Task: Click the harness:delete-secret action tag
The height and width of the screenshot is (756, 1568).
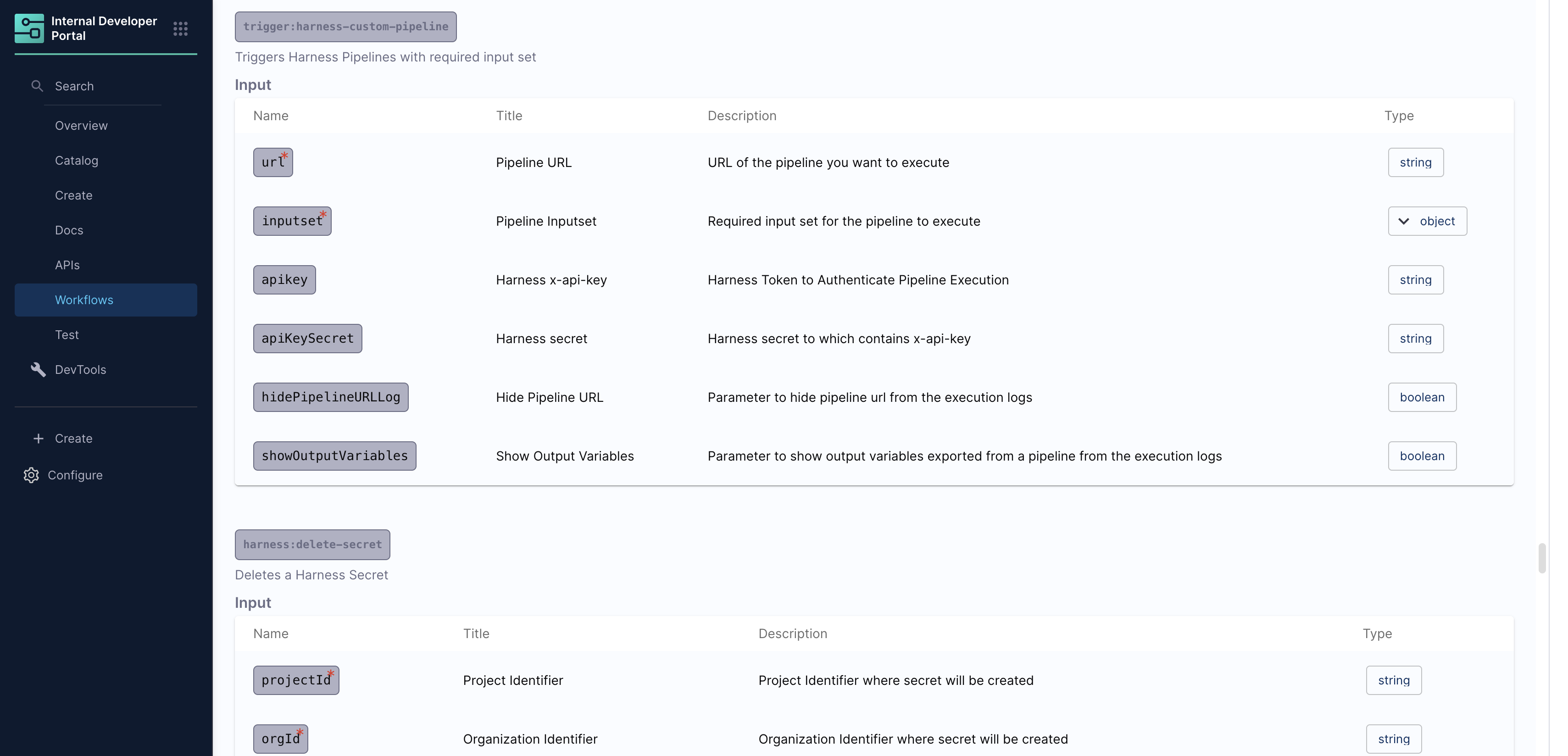Action: pyautogui.click(x=312, y=545)
